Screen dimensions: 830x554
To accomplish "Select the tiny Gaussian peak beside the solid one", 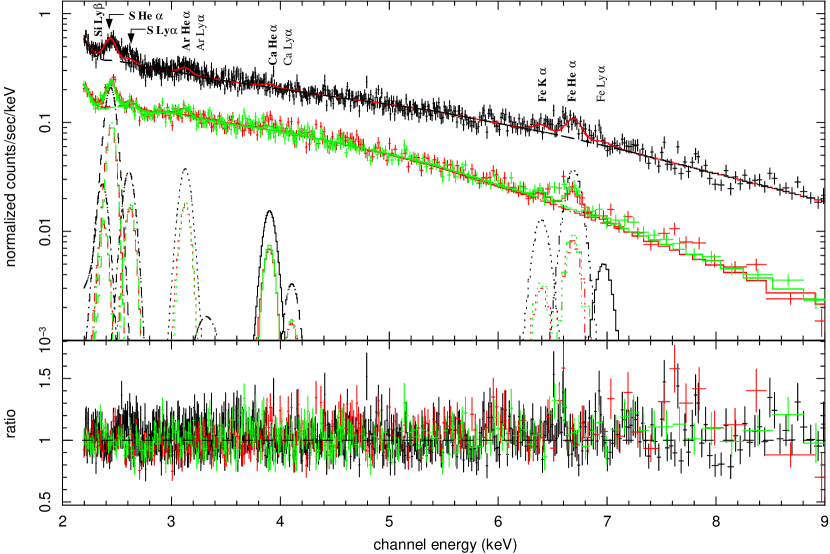I will (291, 322).
